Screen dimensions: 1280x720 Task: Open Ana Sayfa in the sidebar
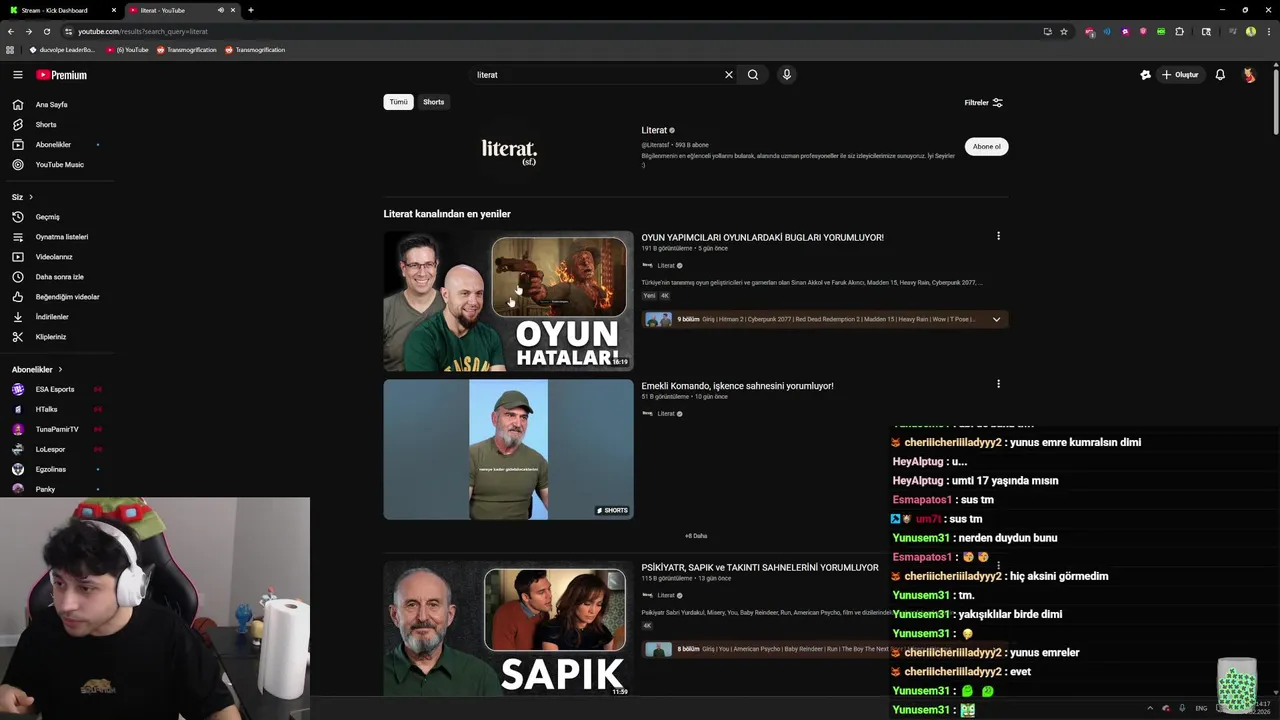[x=52, y=105]
